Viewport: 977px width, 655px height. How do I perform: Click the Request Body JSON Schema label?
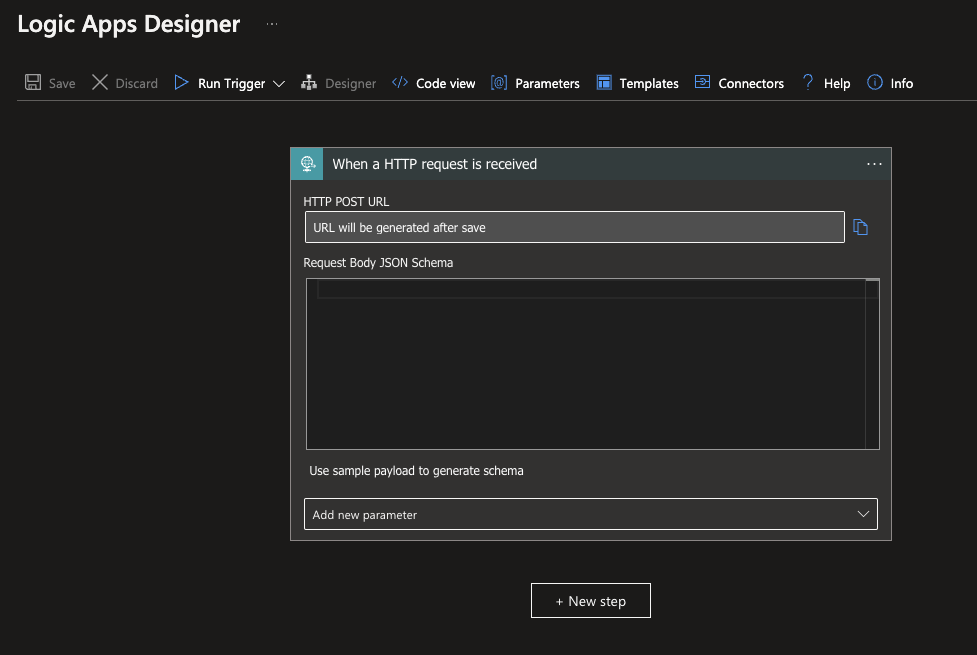click(378, 262)
